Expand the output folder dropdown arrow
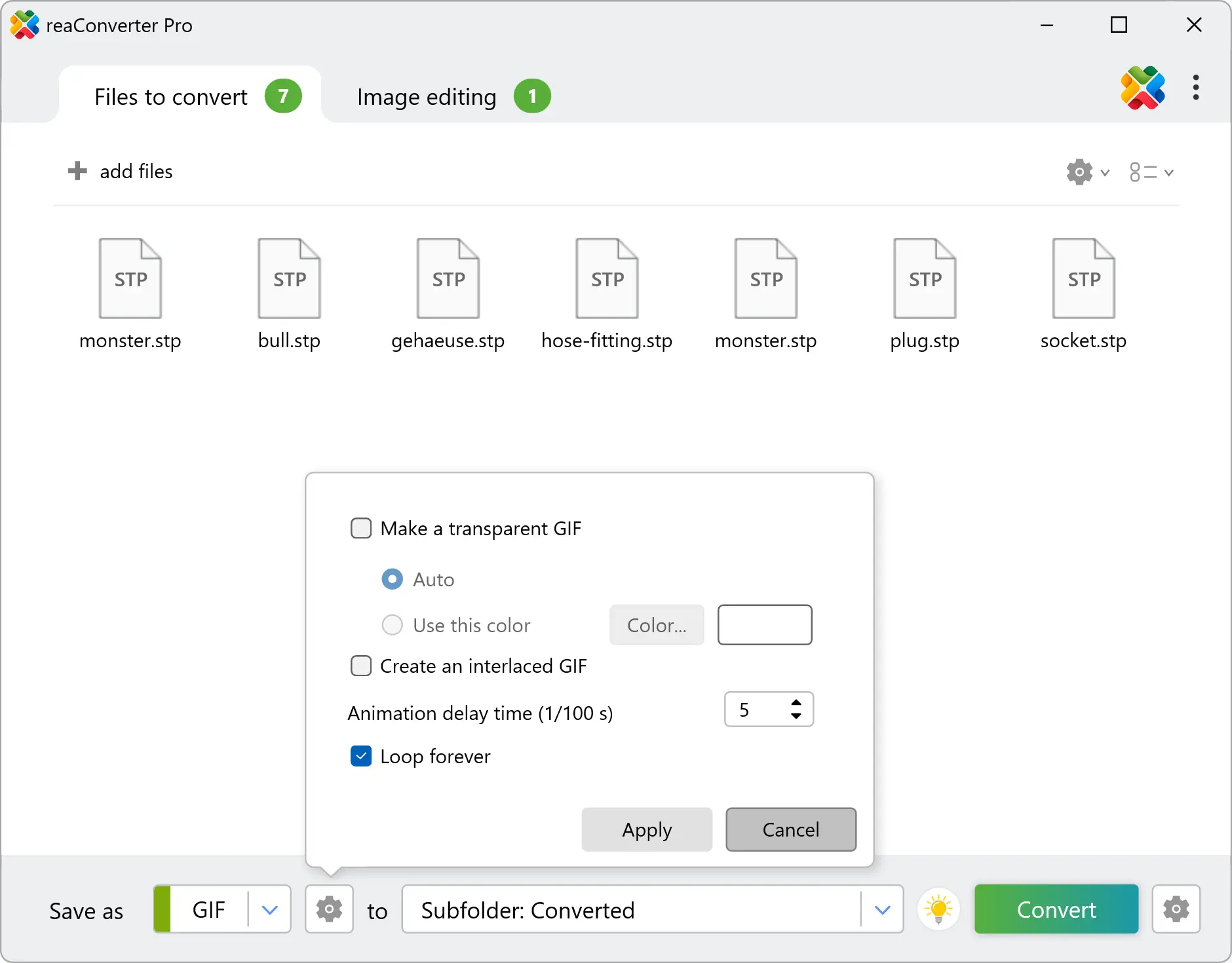 point(883,909)
